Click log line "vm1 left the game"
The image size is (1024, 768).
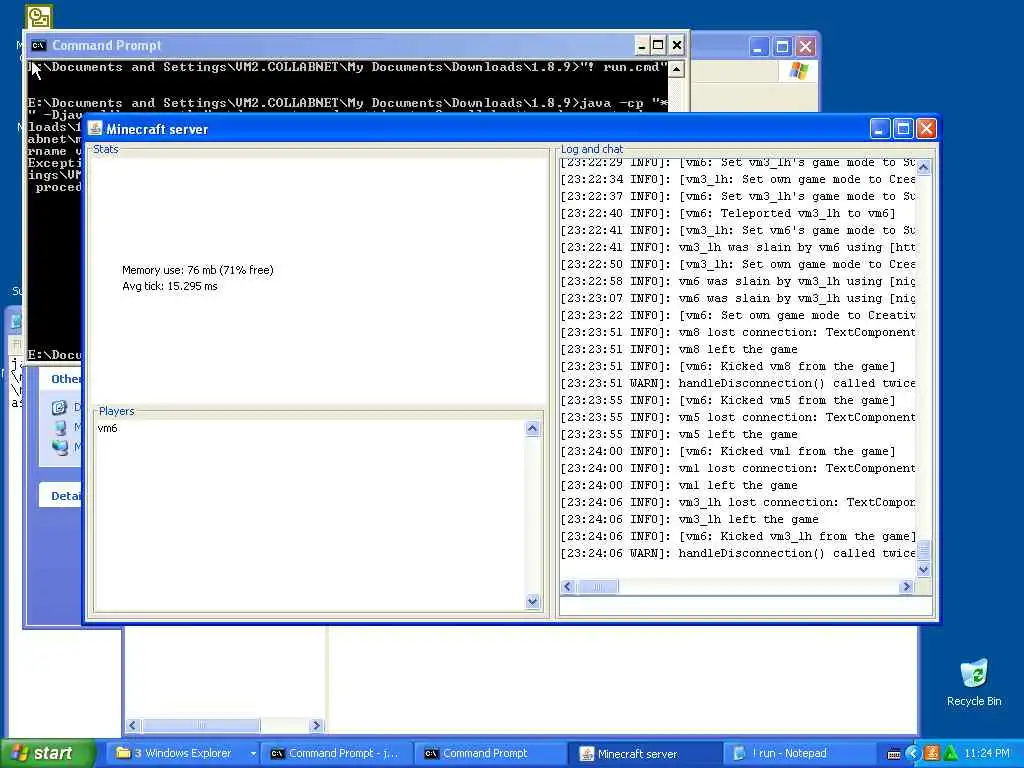point(679,485)
